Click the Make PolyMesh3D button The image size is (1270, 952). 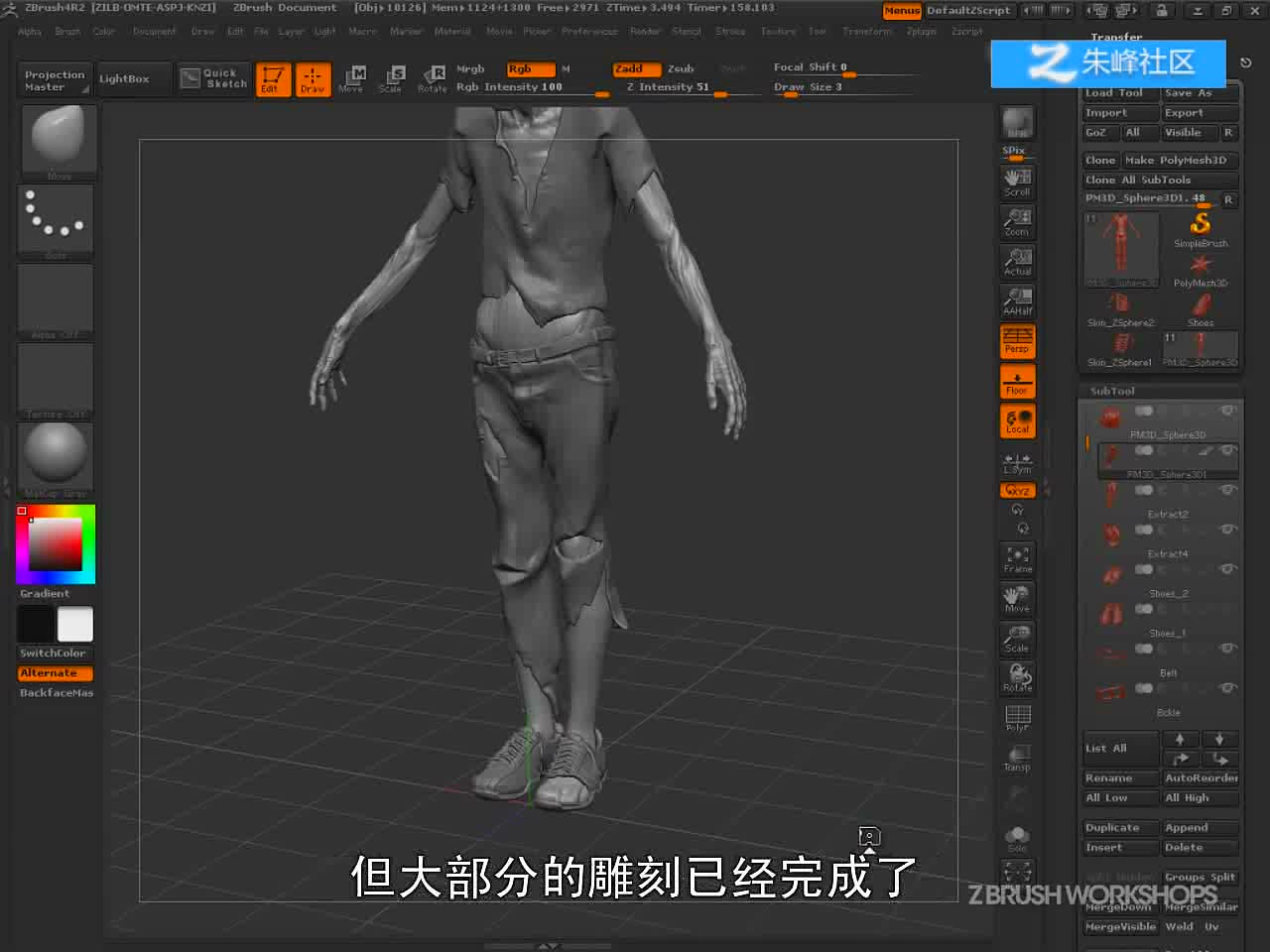(1180, 160)
